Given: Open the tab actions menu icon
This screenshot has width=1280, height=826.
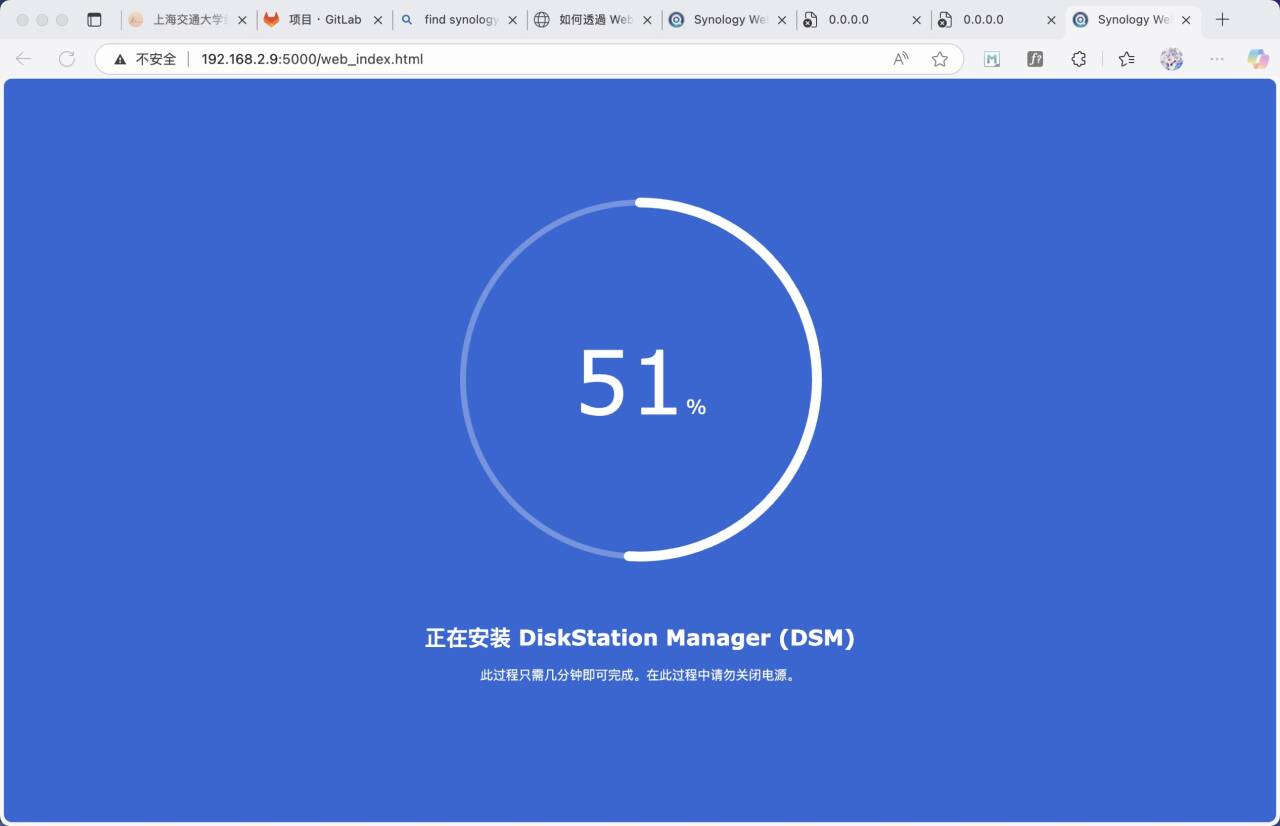Looking at the screenshot, I should (x=94, y=20).
